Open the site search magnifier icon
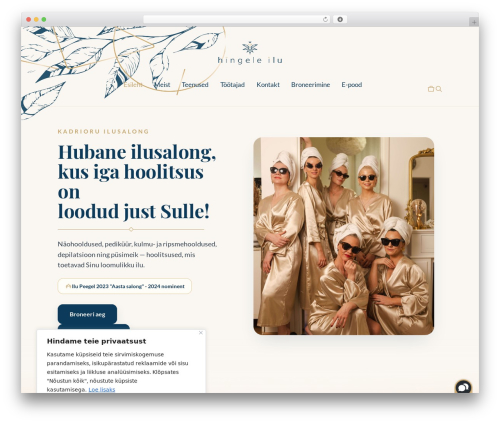This screenshot has width=500, height=423. 439,89
